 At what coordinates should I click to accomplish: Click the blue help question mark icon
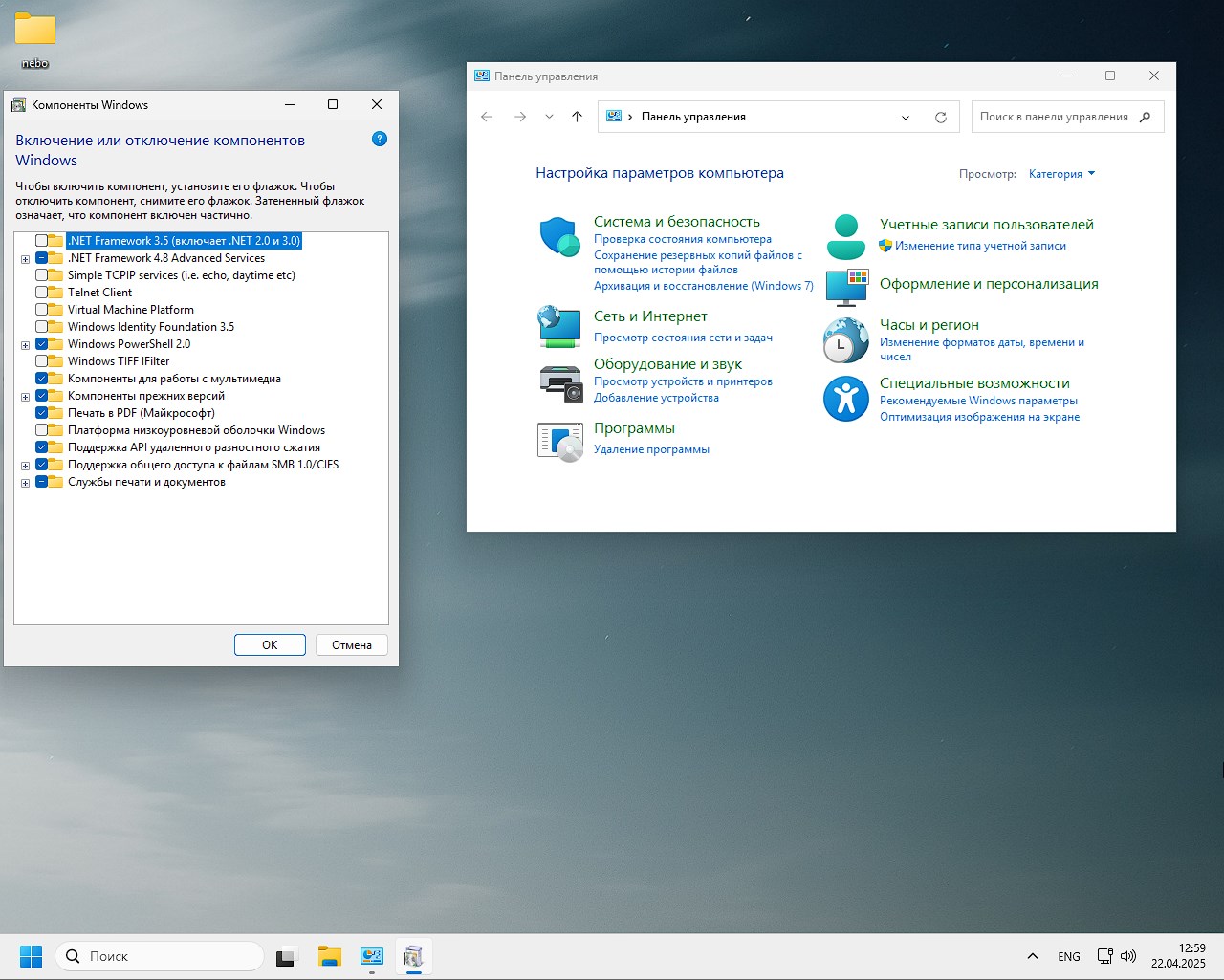[380, 140]
